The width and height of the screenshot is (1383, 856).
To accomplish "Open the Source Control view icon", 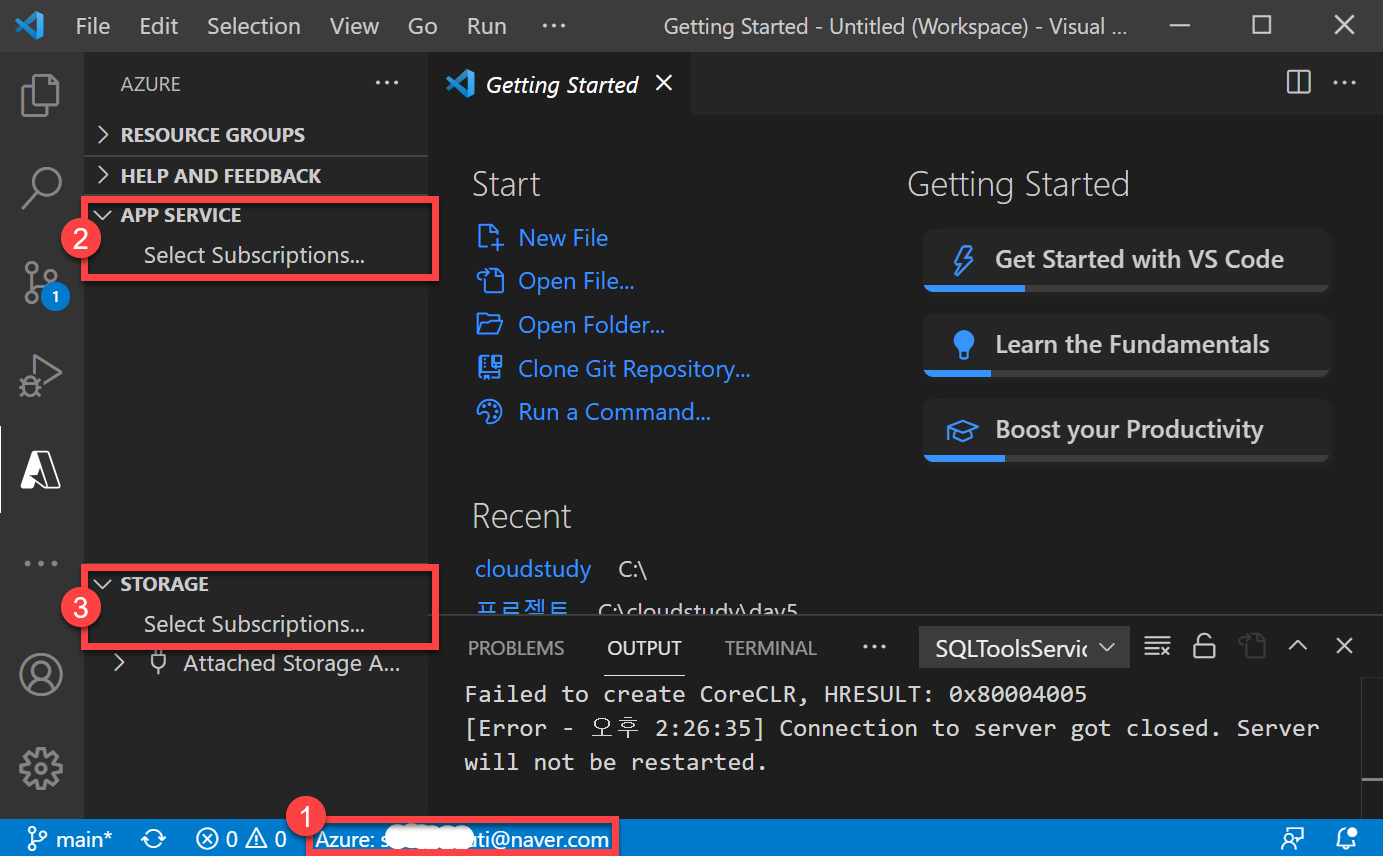I will tap(41, 282).
